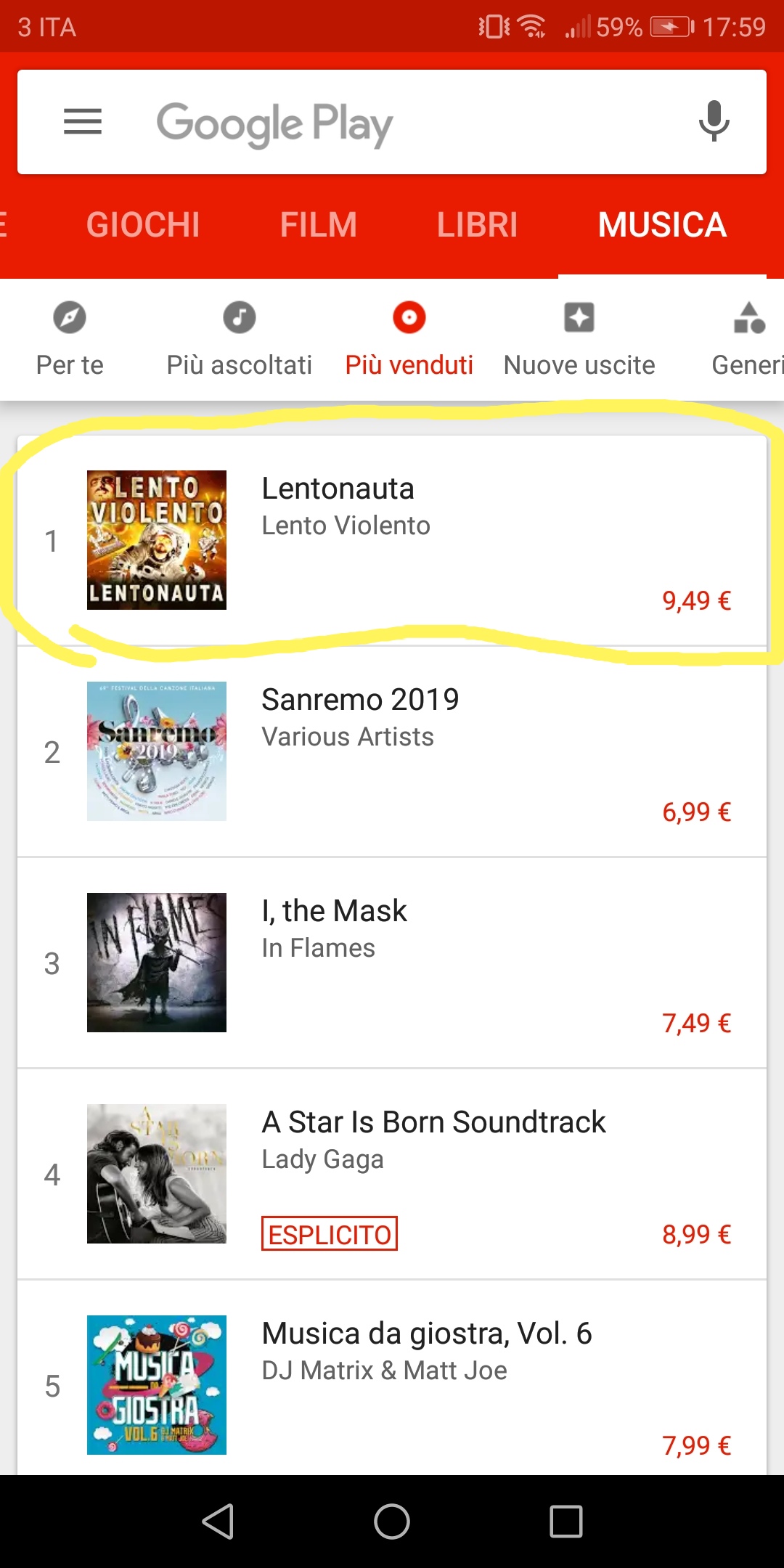Open the recent apps overview button
This screenshot has height=1568, width=784.
[x=566, y=1521]
